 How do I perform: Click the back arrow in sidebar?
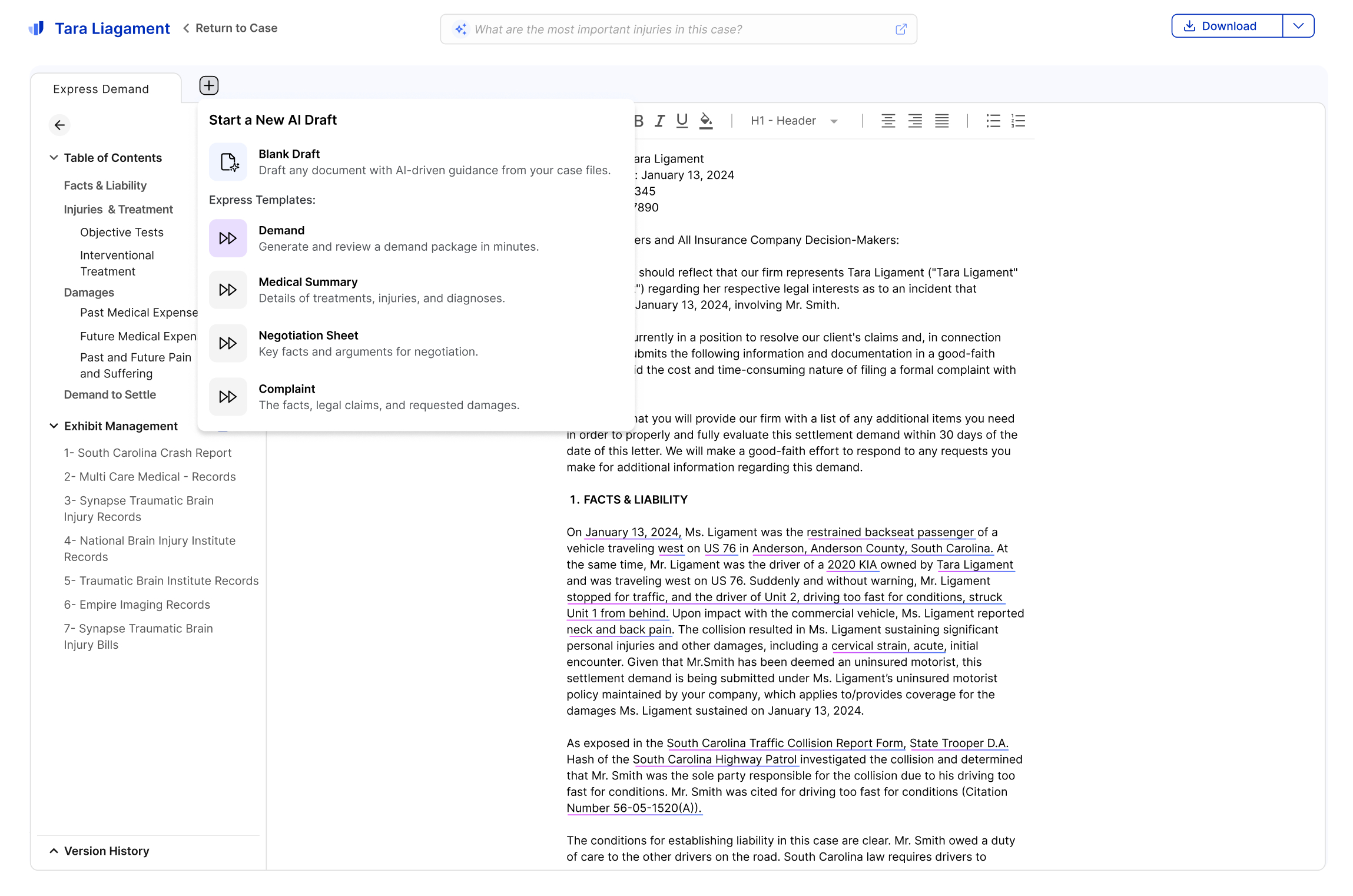pos(59,125)
